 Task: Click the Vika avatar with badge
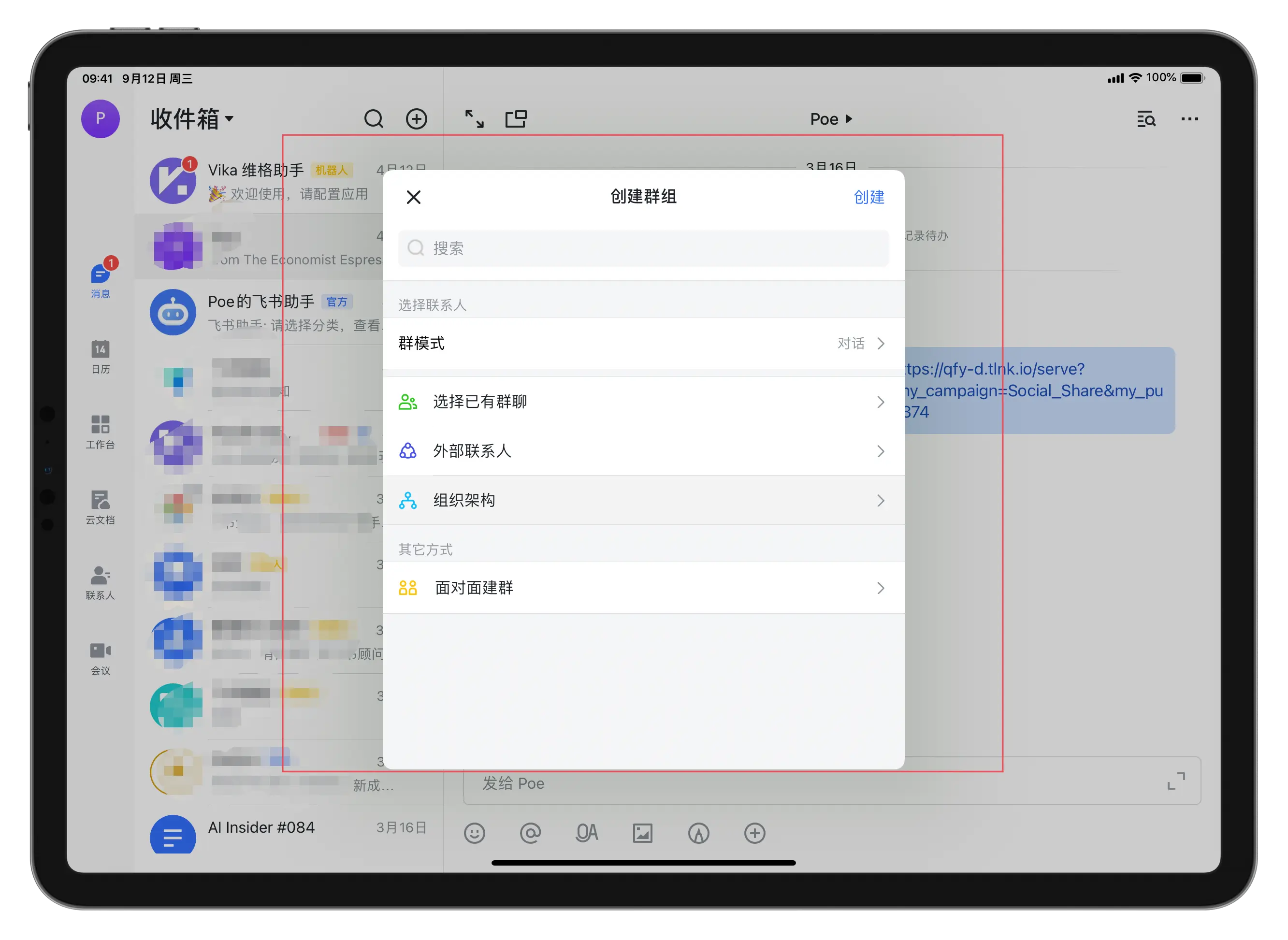pos(173,180)
